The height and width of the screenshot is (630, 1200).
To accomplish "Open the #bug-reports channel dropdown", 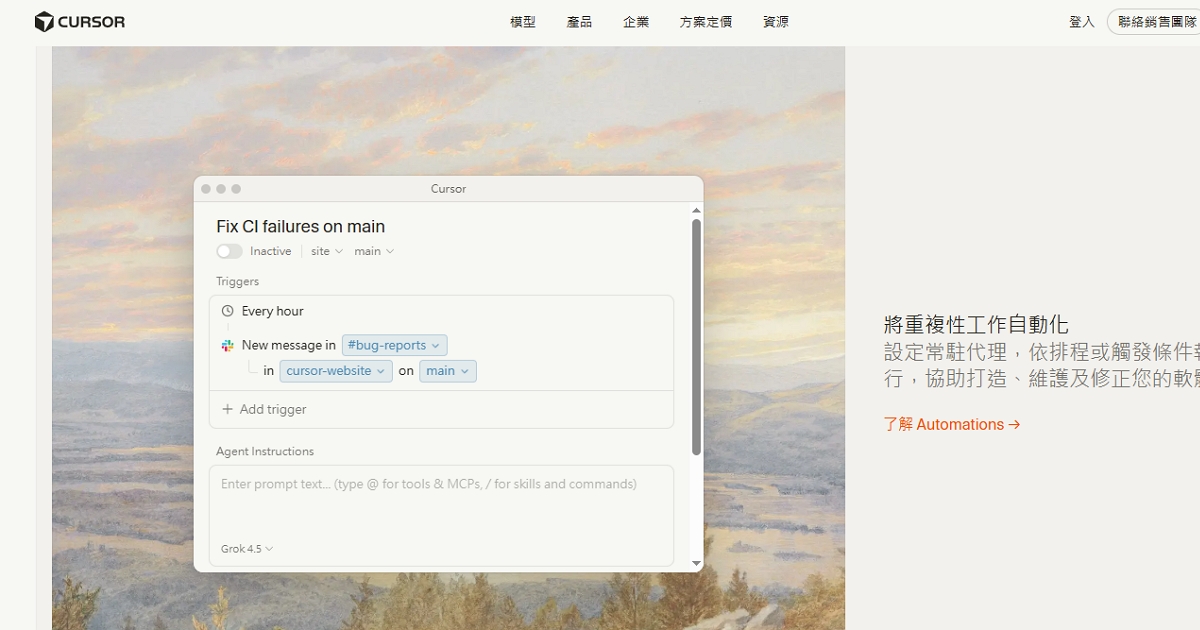I will tap(394, 345).
